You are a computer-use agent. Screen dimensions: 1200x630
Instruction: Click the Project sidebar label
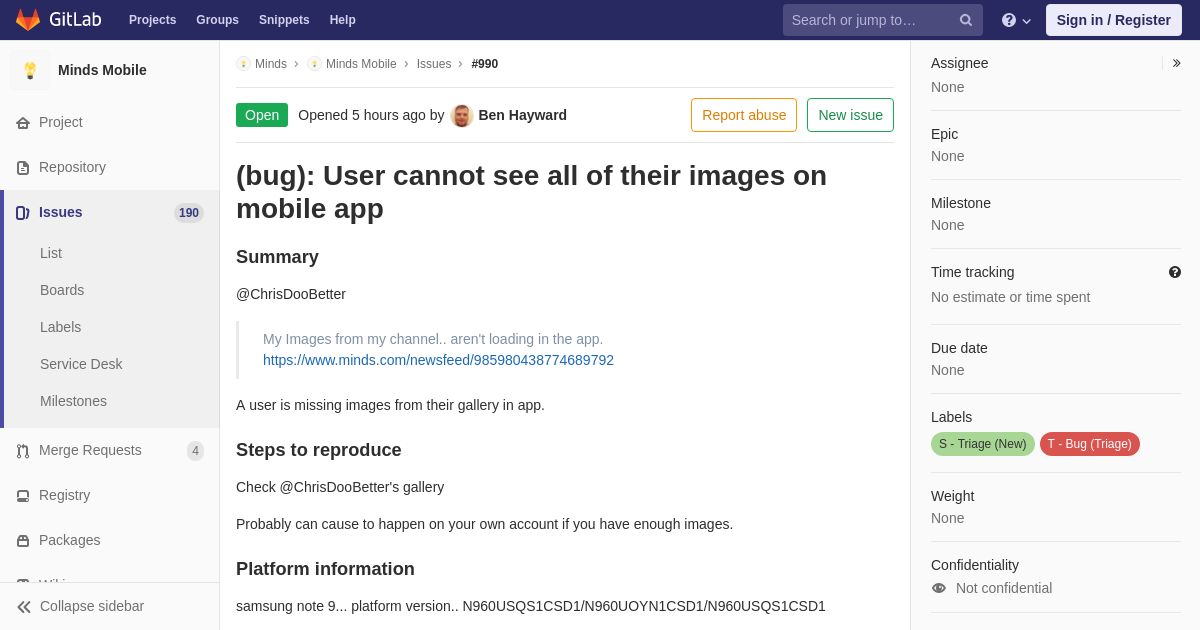61,122
